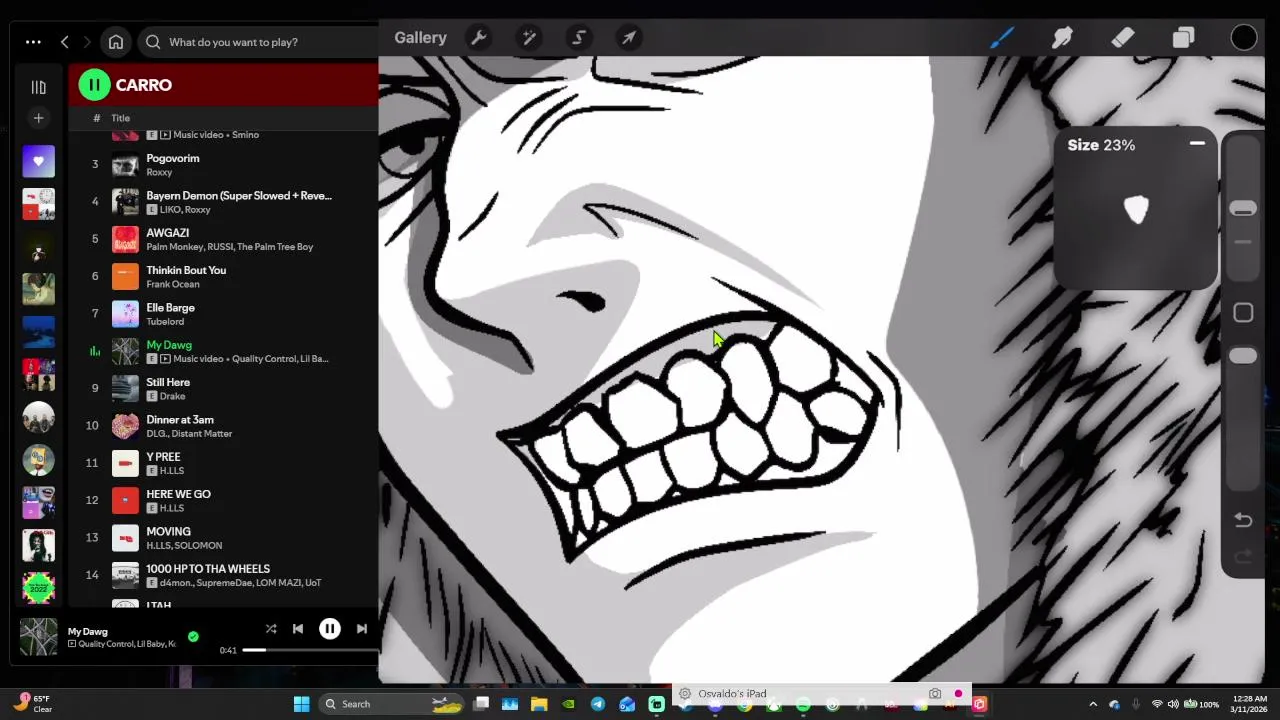Play AWGAZI track
Screen dimensions: 1280x720
click(224, 239)
